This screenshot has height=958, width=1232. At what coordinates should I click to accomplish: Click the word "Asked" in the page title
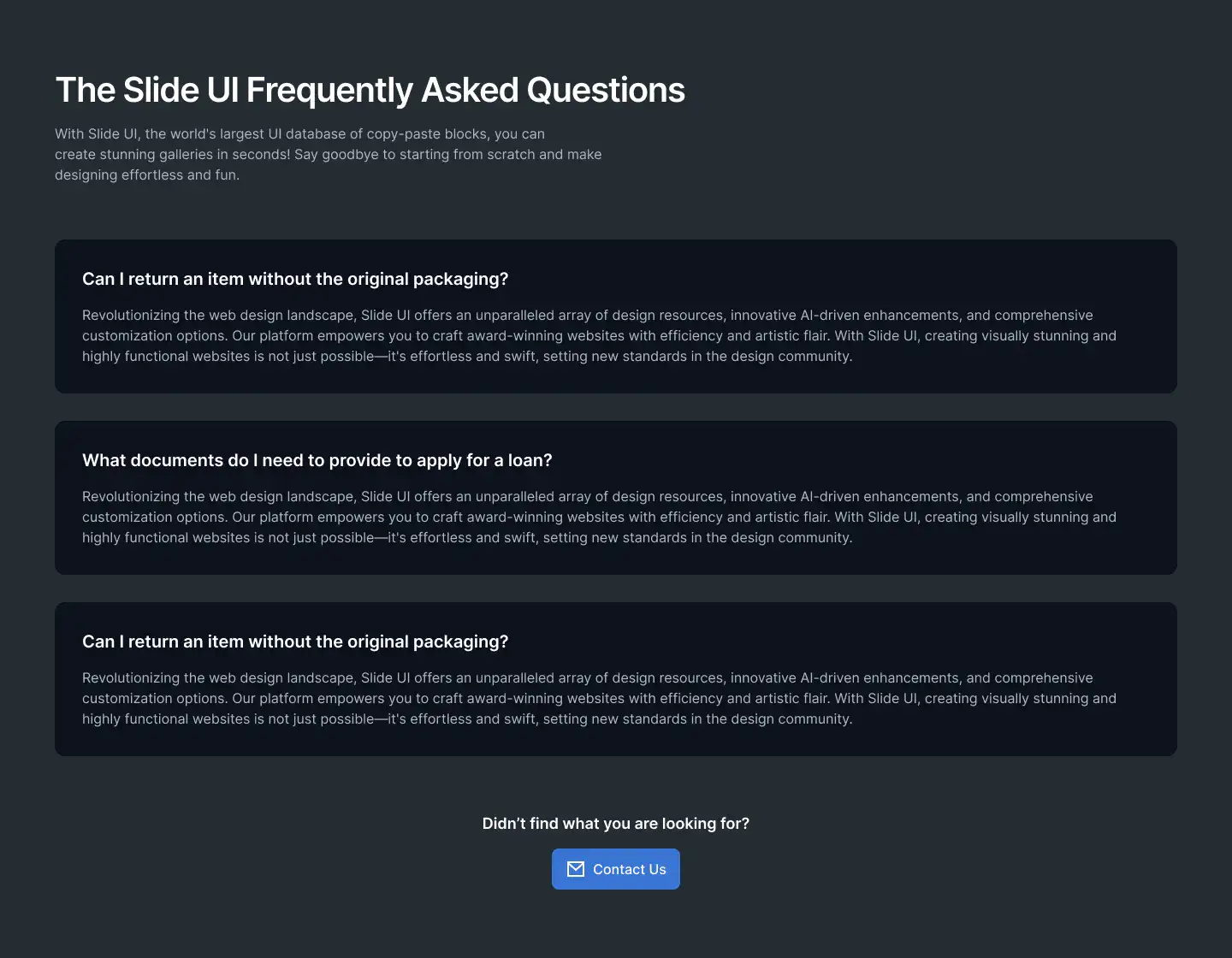(470, 90)
